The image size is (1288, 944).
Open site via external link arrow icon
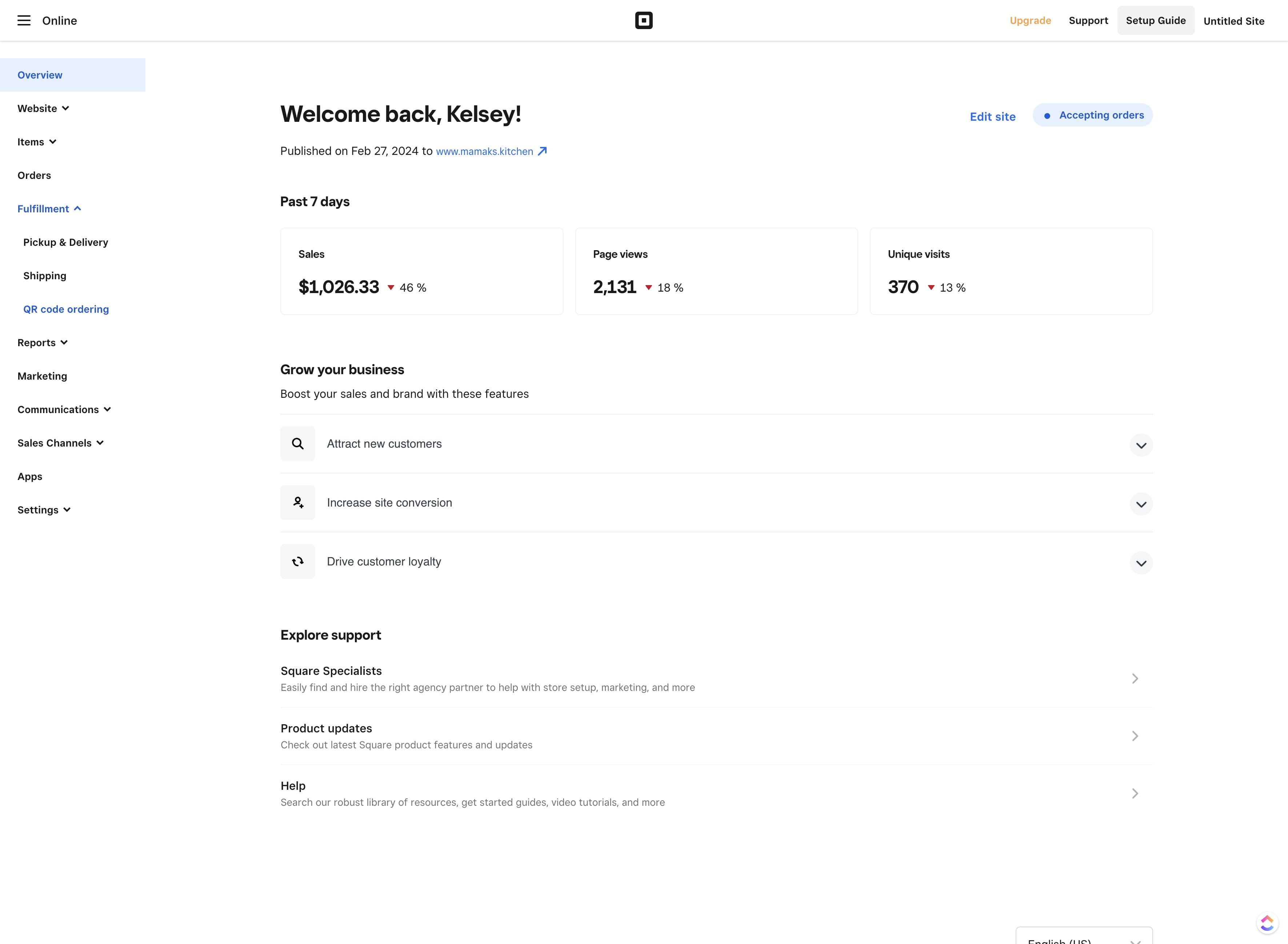point(542,151)
